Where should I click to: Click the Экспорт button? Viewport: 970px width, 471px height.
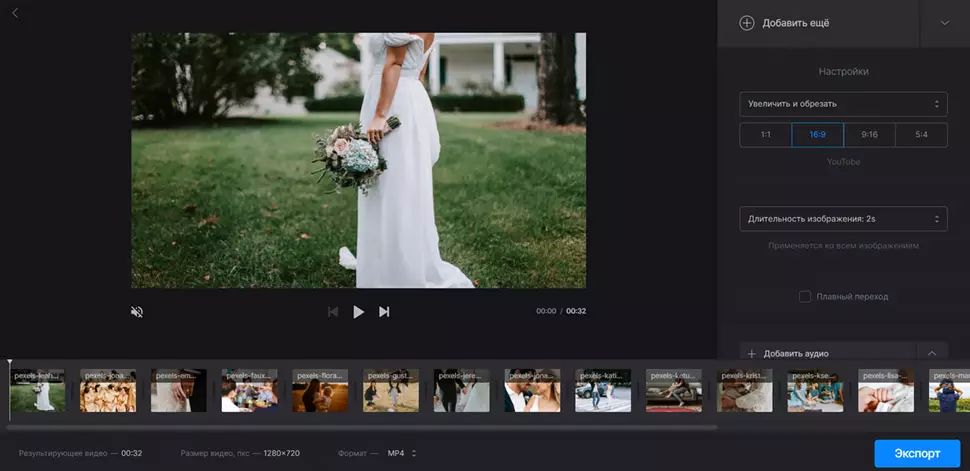(x=916, y=453)
